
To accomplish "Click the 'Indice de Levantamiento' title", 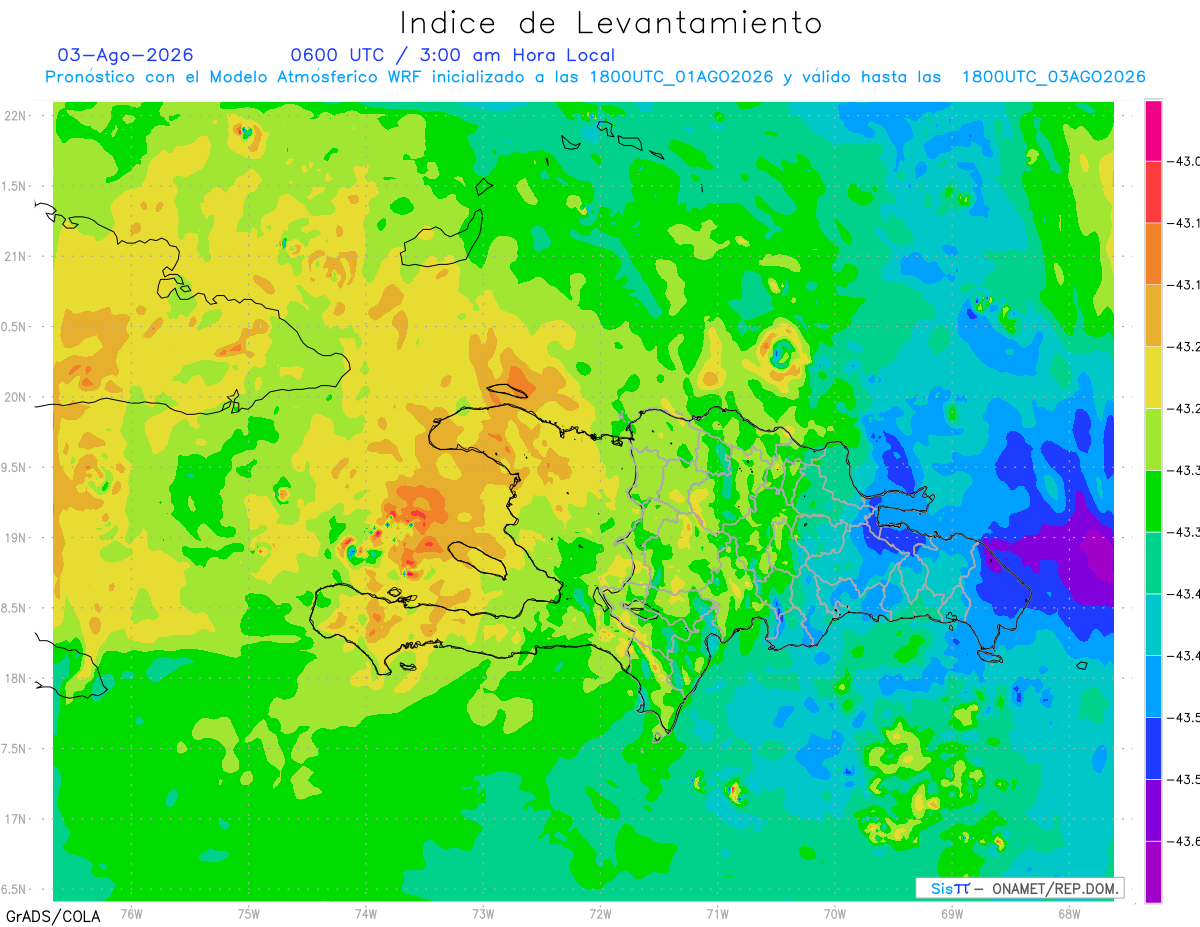I will click(611, 22).
